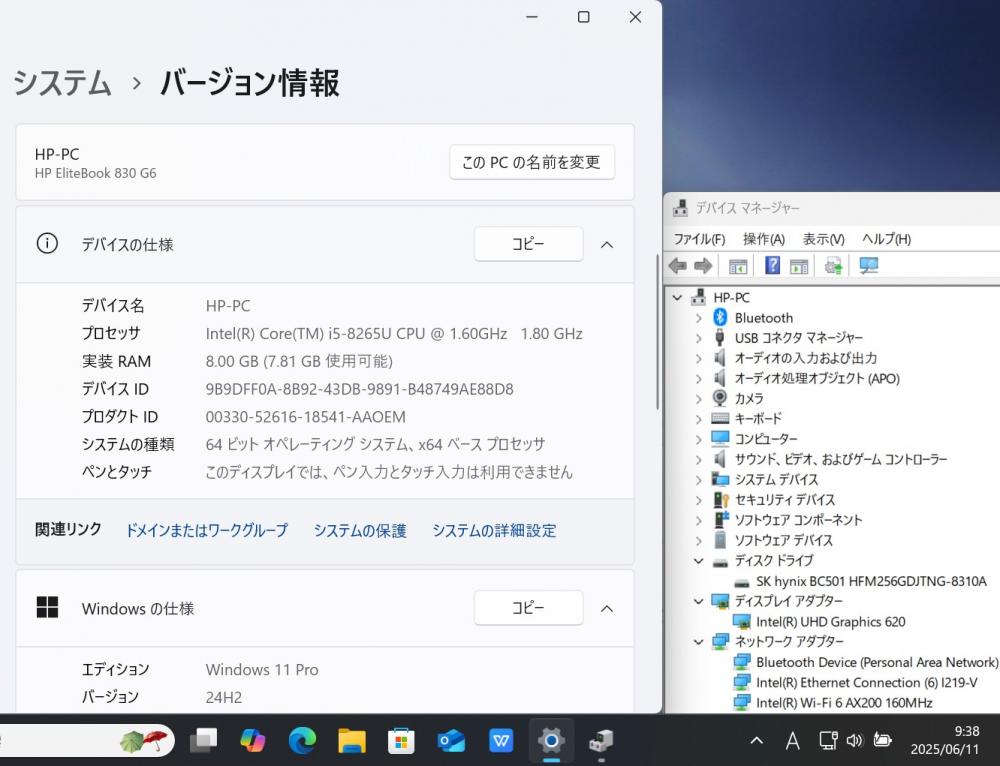Click the Settings gear icon on the taskbar
The height and width of the screenshot is (766, 1000).
(x=551, y=740)
